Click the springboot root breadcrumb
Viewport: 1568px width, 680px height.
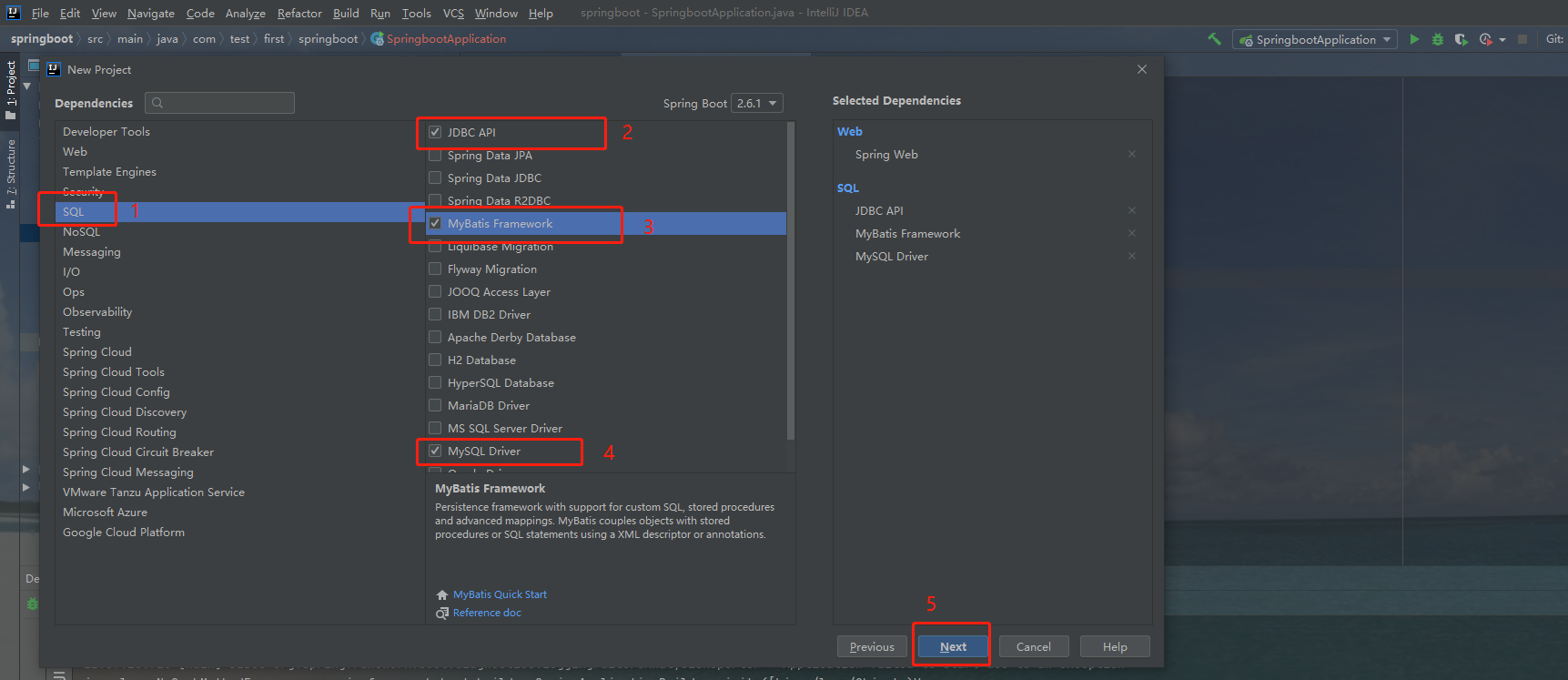[42, 38]
